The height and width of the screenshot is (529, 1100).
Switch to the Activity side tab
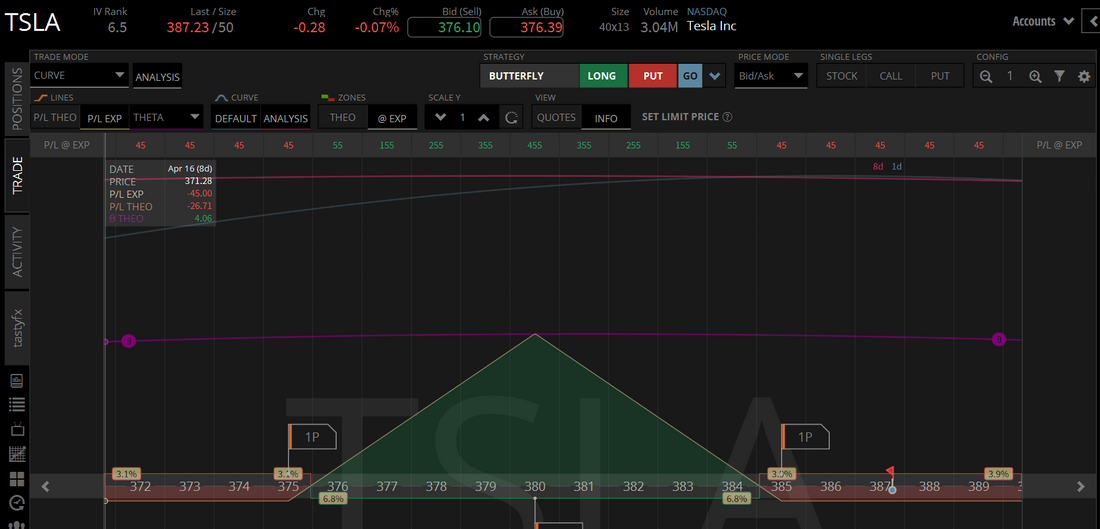point(17,251)
